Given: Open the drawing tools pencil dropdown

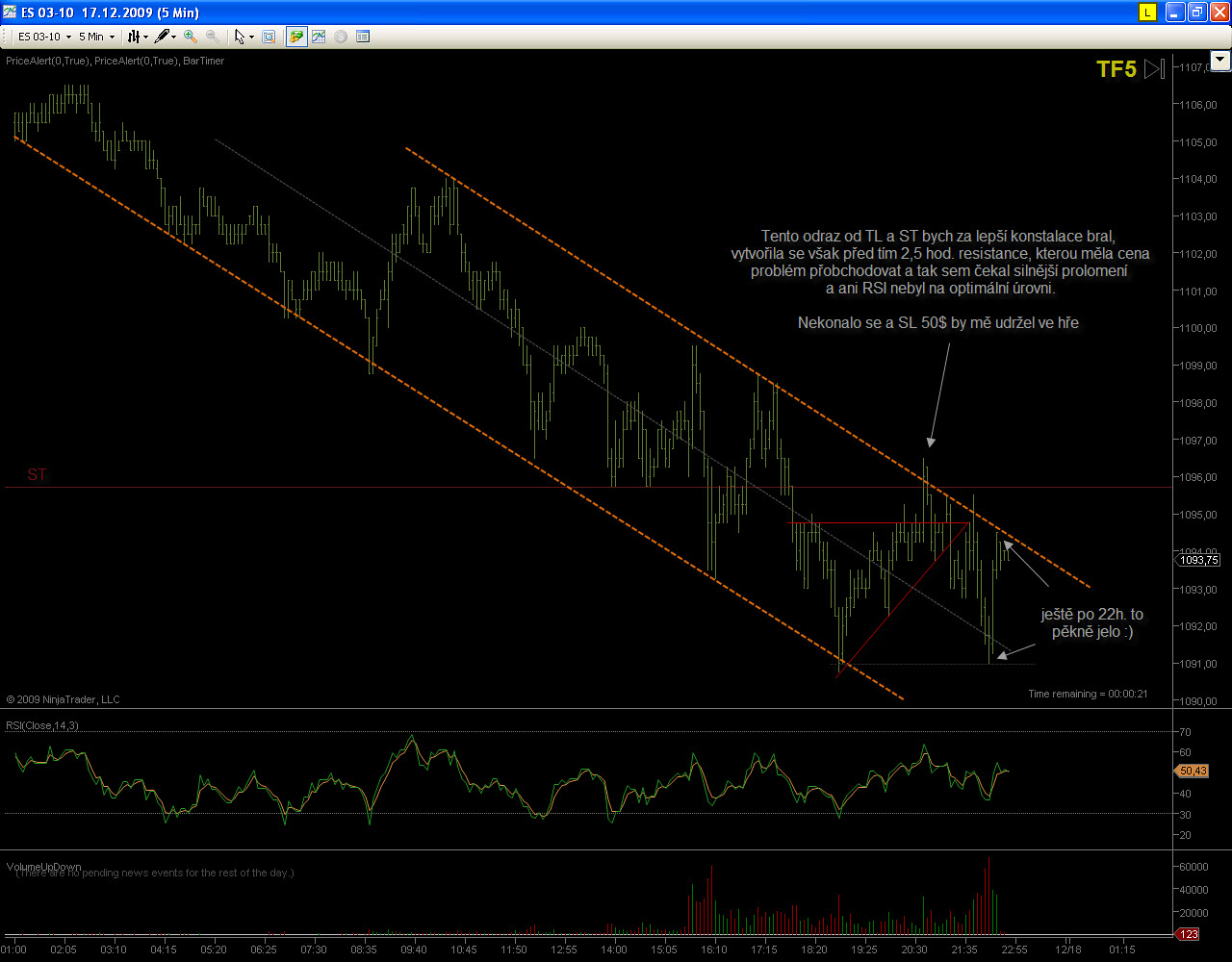Looking at the screenshot, I should (166, 37).
